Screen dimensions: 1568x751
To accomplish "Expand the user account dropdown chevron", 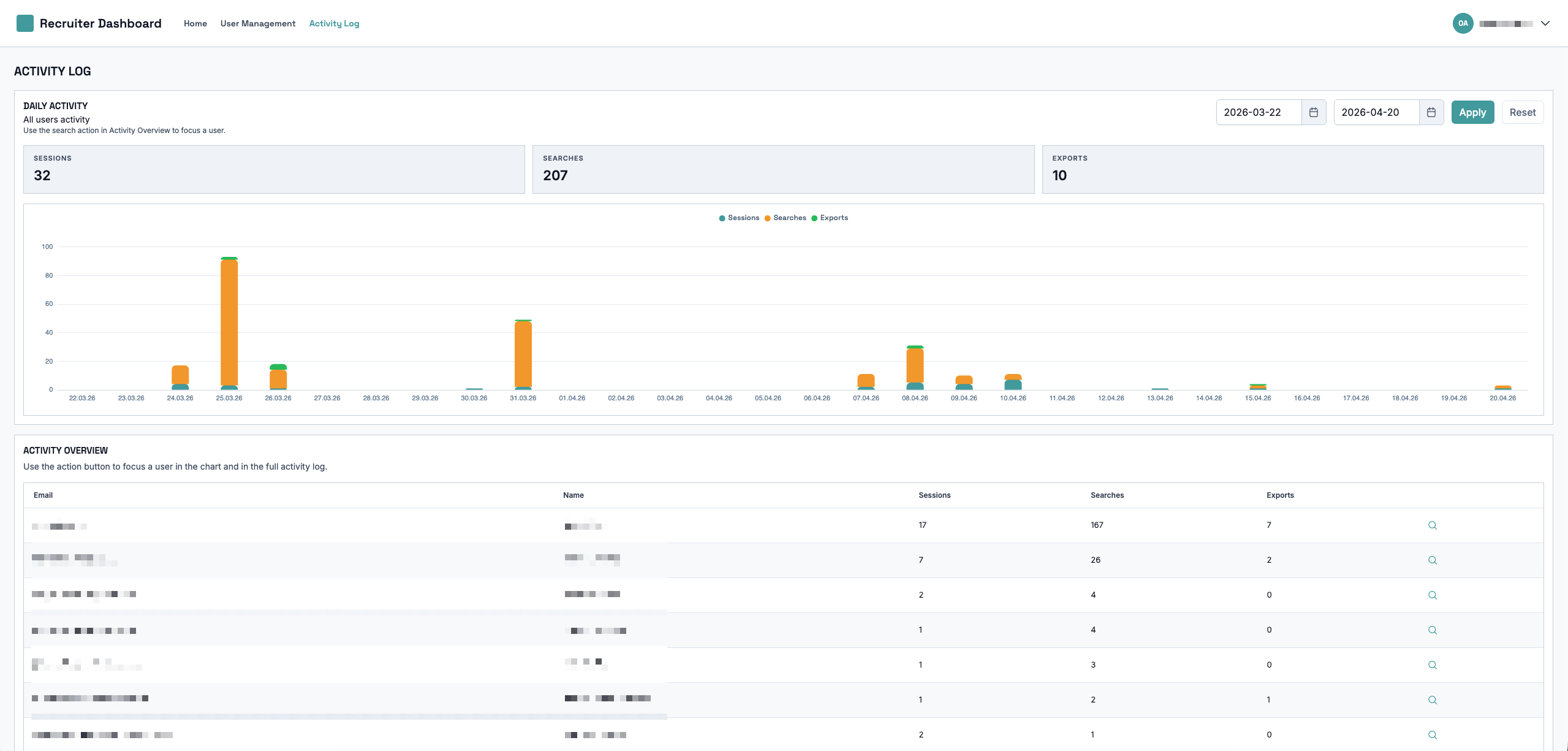I will 1545,23.
